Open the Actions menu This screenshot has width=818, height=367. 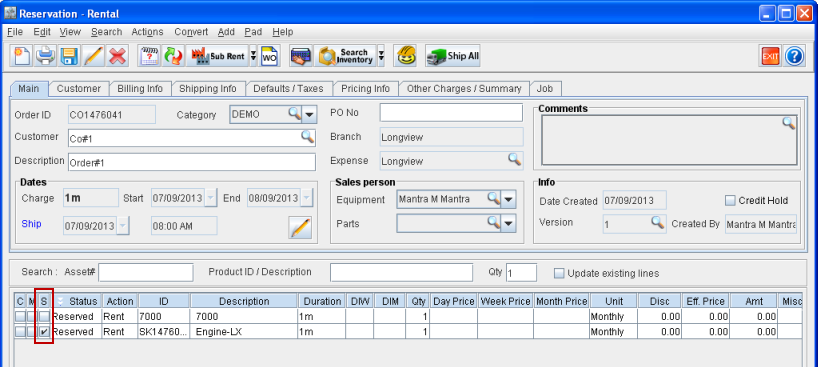click(x=147, y=32)
